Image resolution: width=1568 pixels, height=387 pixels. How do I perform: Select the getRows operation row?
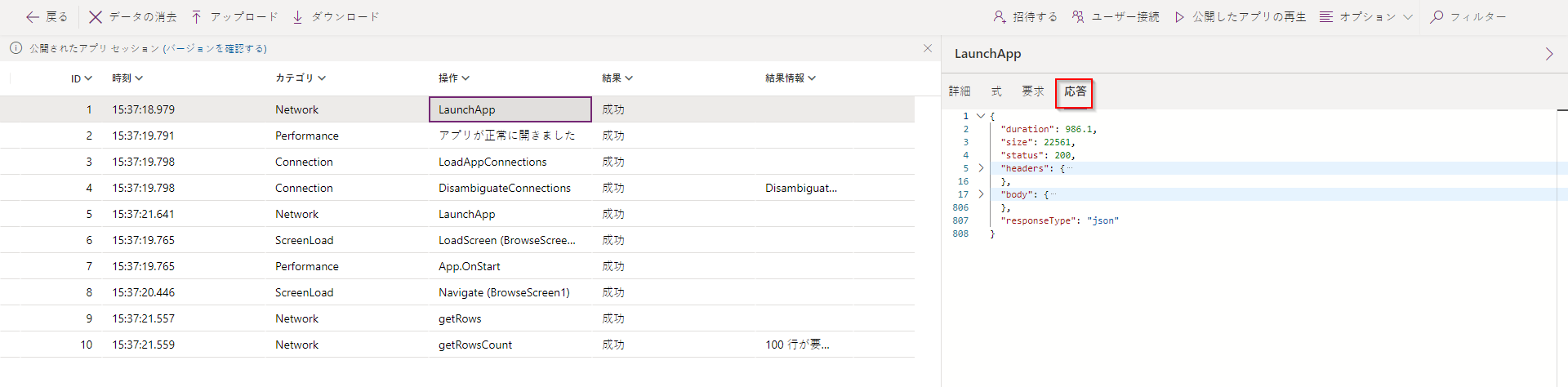[457, 318]
